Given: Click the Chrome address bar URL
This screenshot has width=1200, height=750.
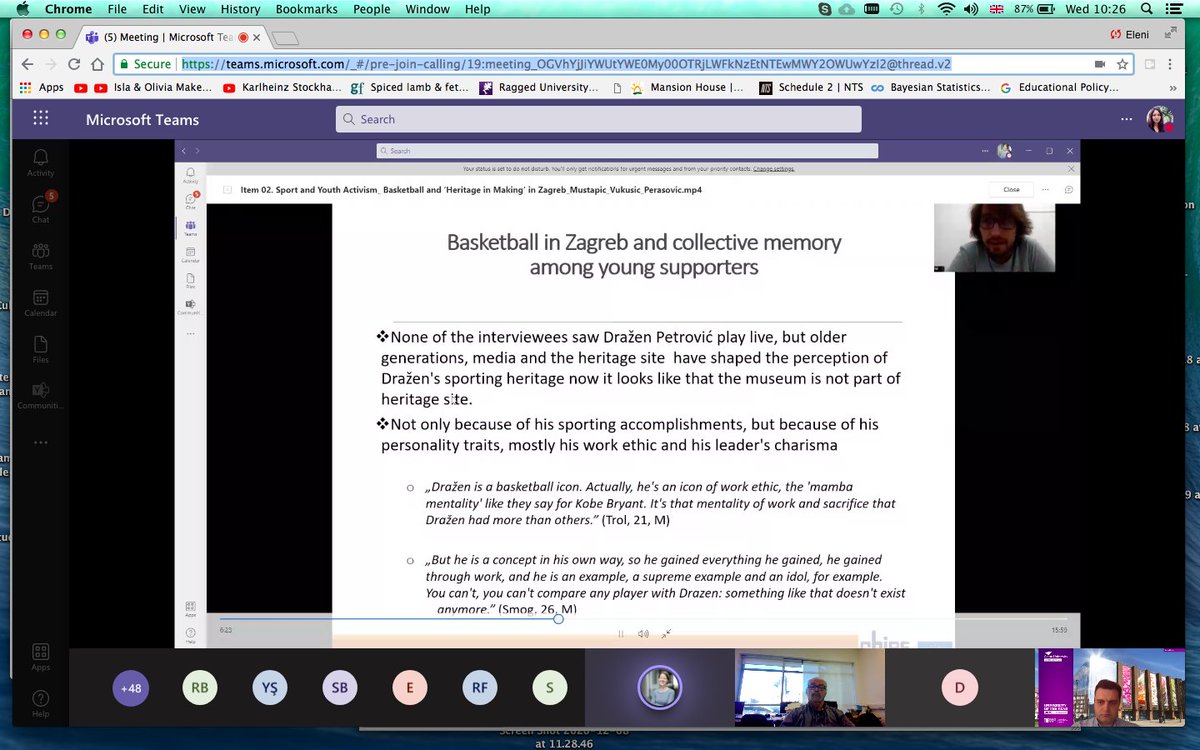Looking at the screenshot, I should pyautogui.click(x=566, y=64).
